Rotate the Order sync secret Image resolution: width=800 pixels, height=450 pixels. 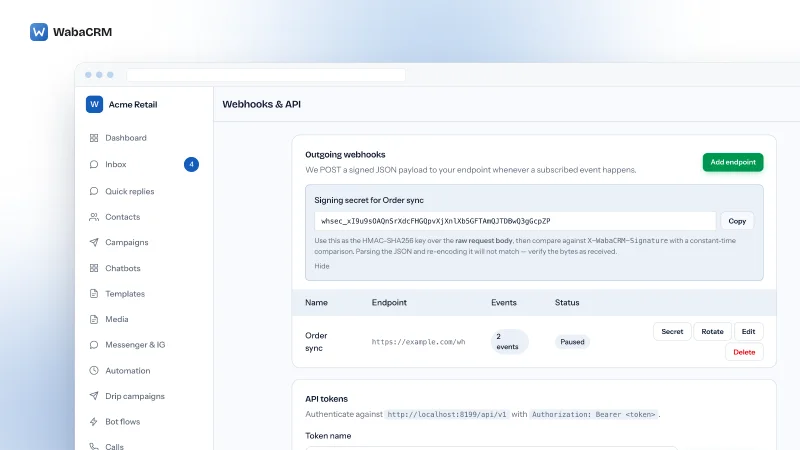712,332
